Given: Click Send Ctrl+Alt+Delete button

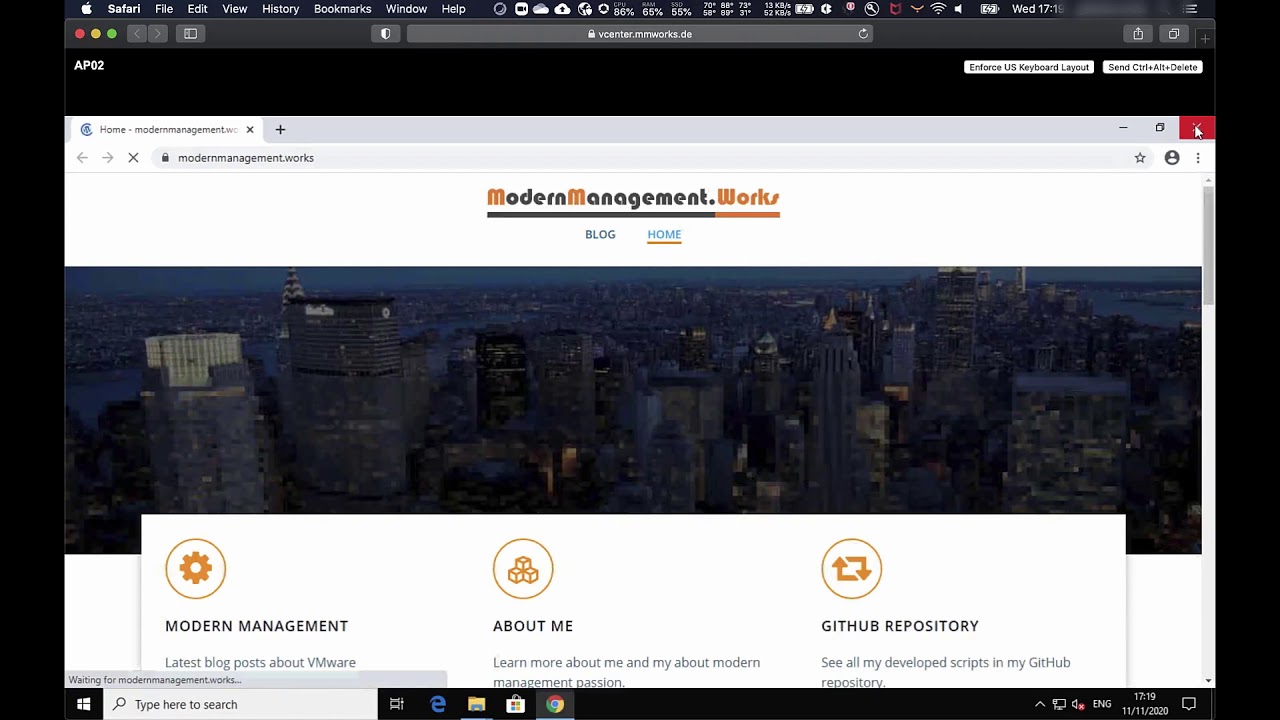Looking at the screenshot, I should (x=1153, y=67).
